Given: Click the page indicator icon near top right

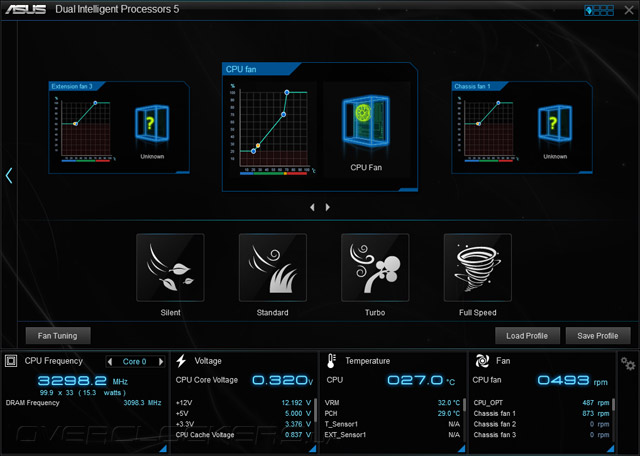Looking at the screenshot, I should coord(599,10).
